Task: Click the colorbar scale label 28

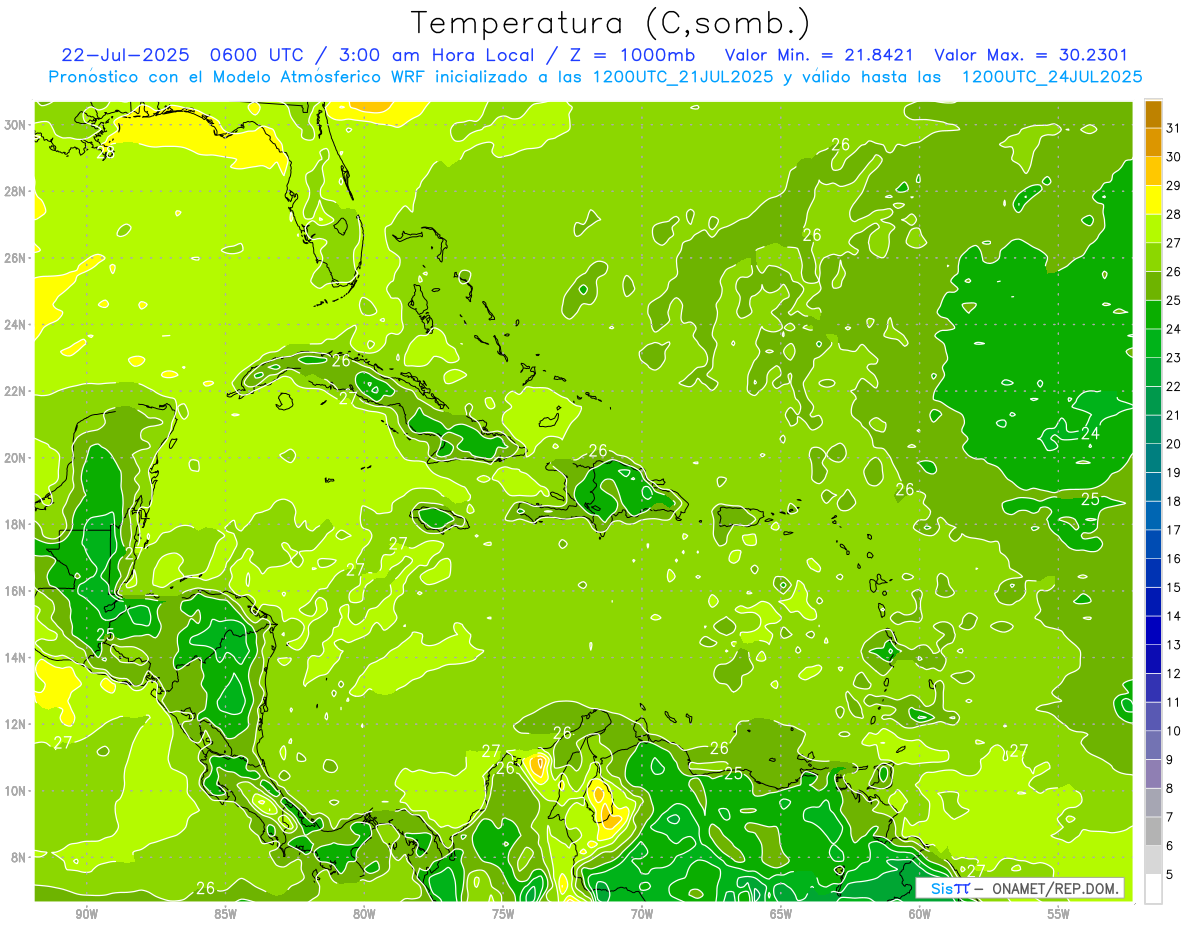Action: (x=1174, y=214)
